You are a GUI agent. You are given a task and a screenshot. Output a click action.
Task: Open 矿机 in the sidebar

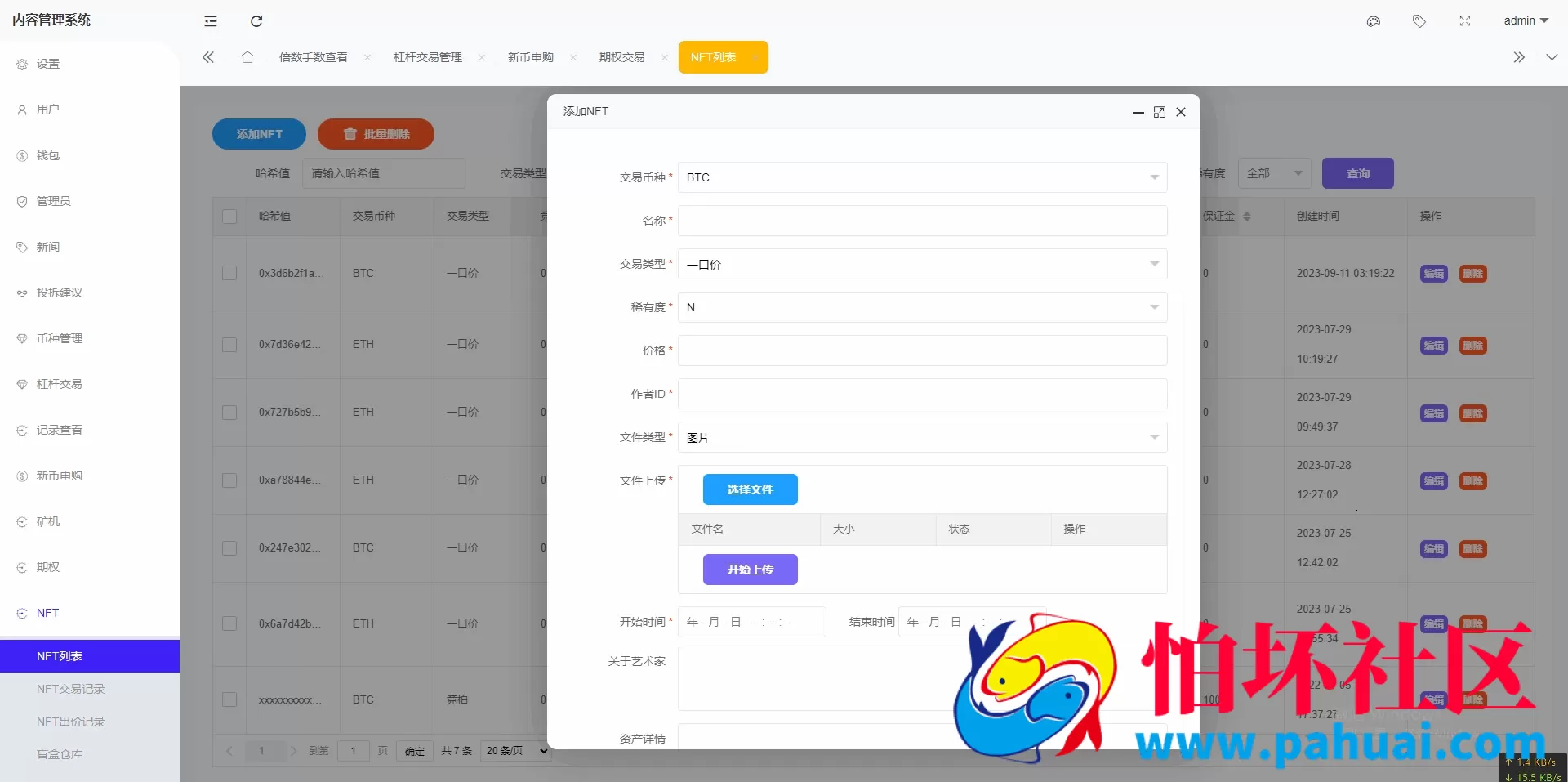tap(90, 521)
